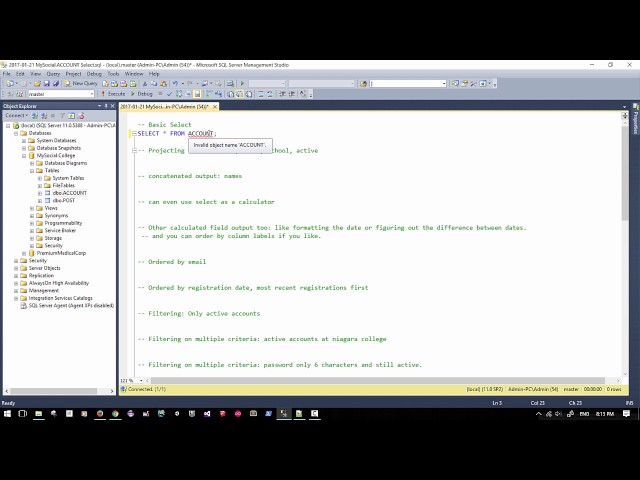Expand the System Databases folder

click(24, 140)
